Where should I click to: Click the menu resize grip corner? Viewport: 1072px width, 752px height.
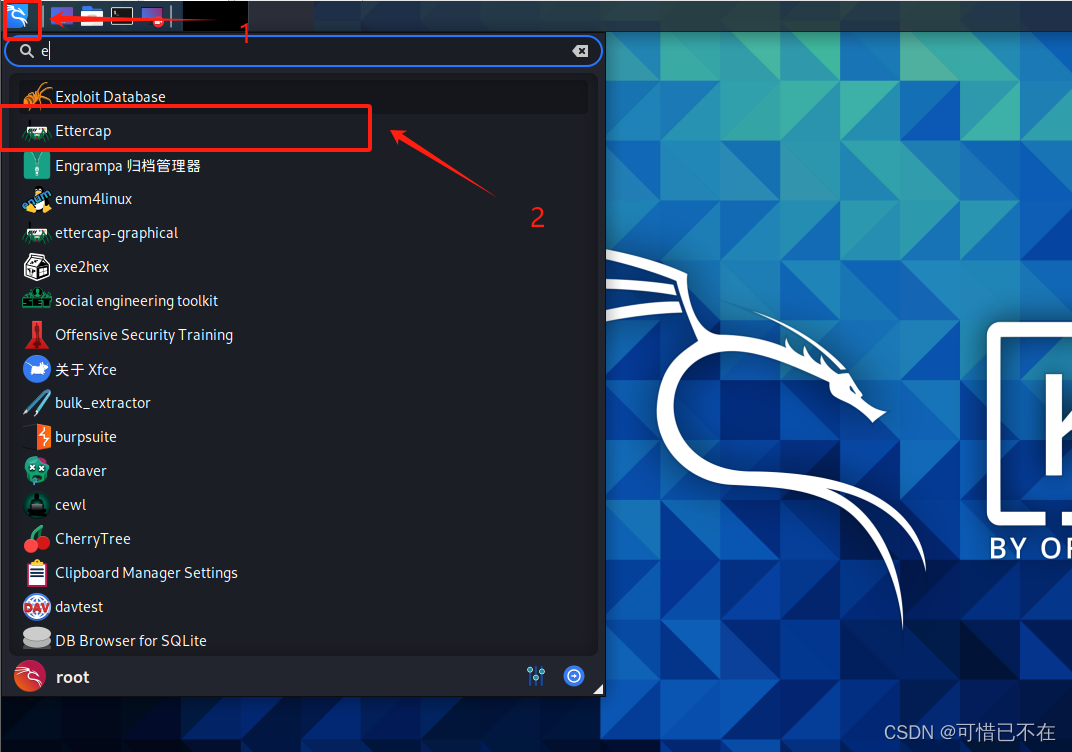click(x=598, y=689)
